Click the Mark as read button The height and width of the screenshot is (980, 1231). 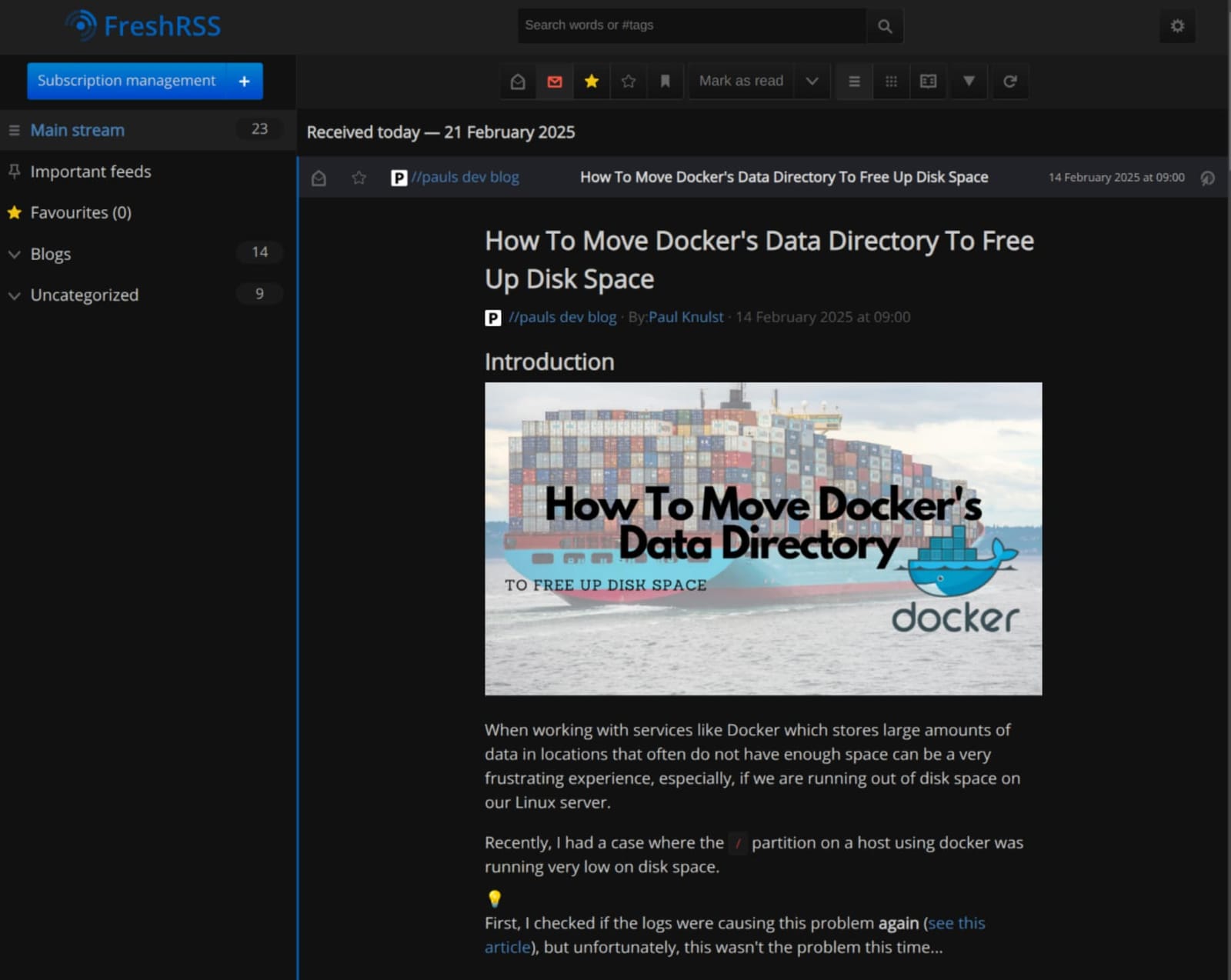[x=740, y=81]
